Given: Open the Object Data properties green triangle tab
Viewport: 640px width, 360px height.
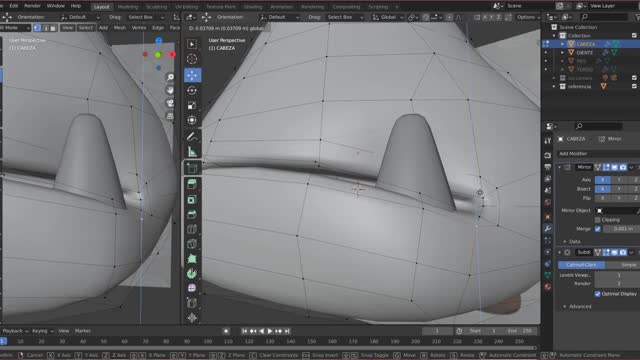Looking at the screenshot, I should click(548, 276).
